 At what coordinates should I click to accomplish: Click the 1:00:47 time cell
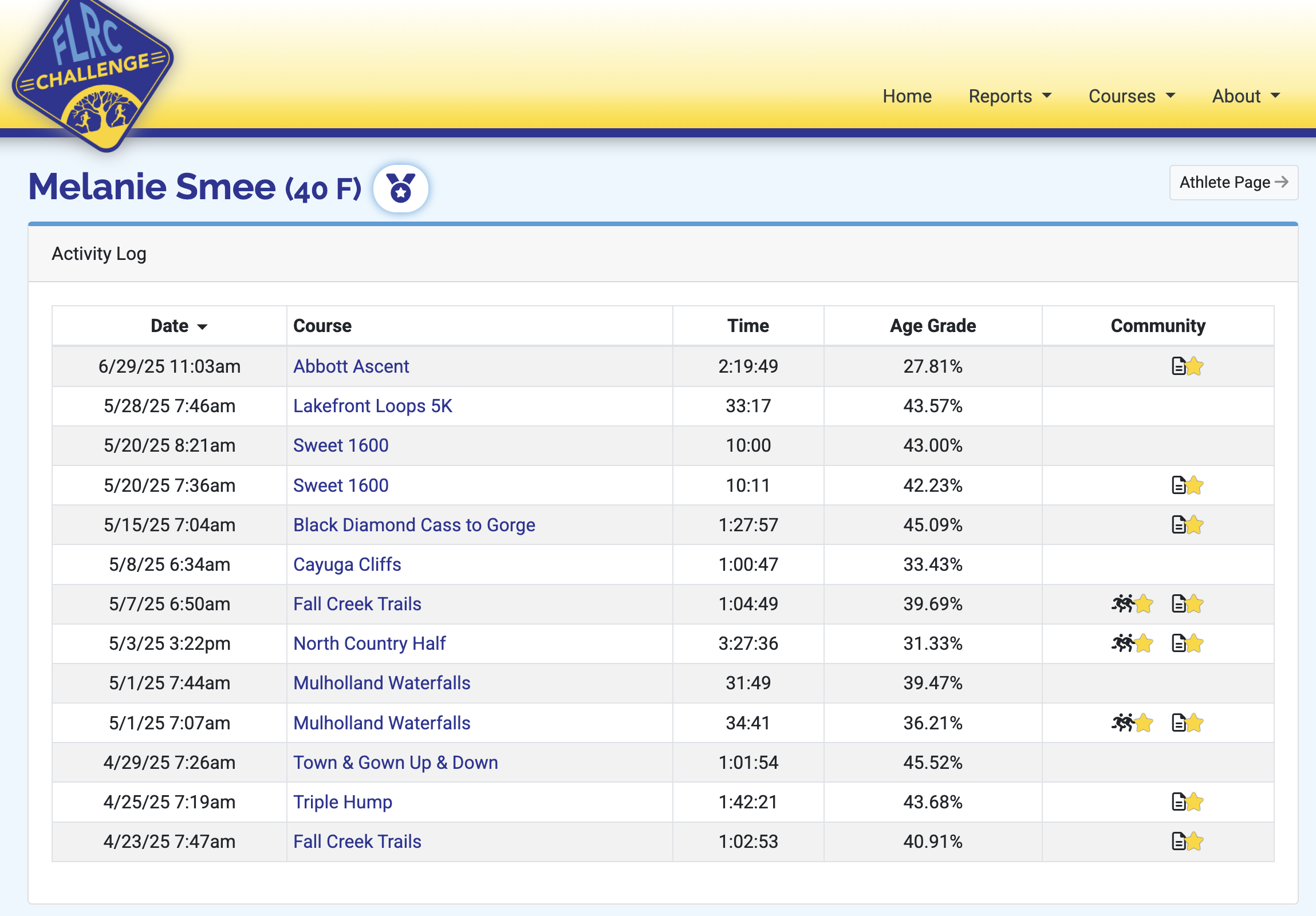pyautogui.click(x=748, y=564)
